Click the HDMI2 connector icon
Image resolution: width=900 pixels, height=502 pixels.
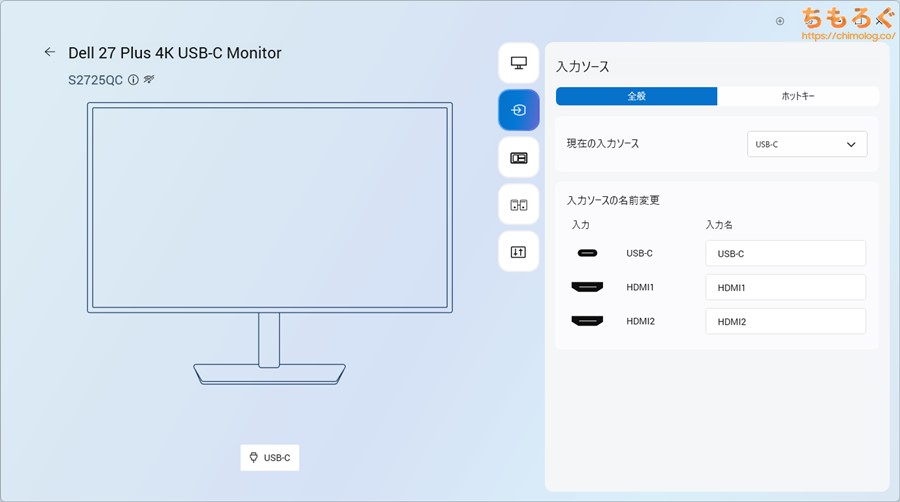point(587,322)
